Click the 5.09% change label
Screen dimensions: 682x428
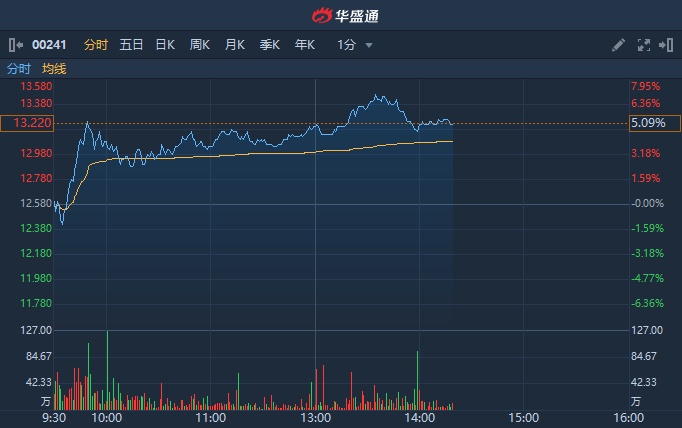click(x=649, y=123)
